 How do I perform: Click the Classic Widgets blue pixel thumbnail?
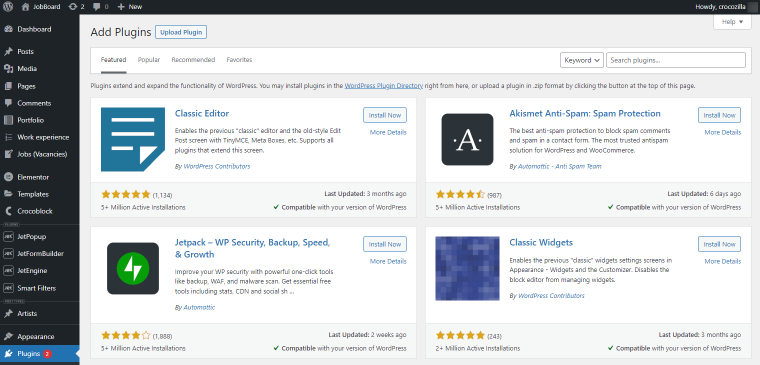tap(467, 269)
